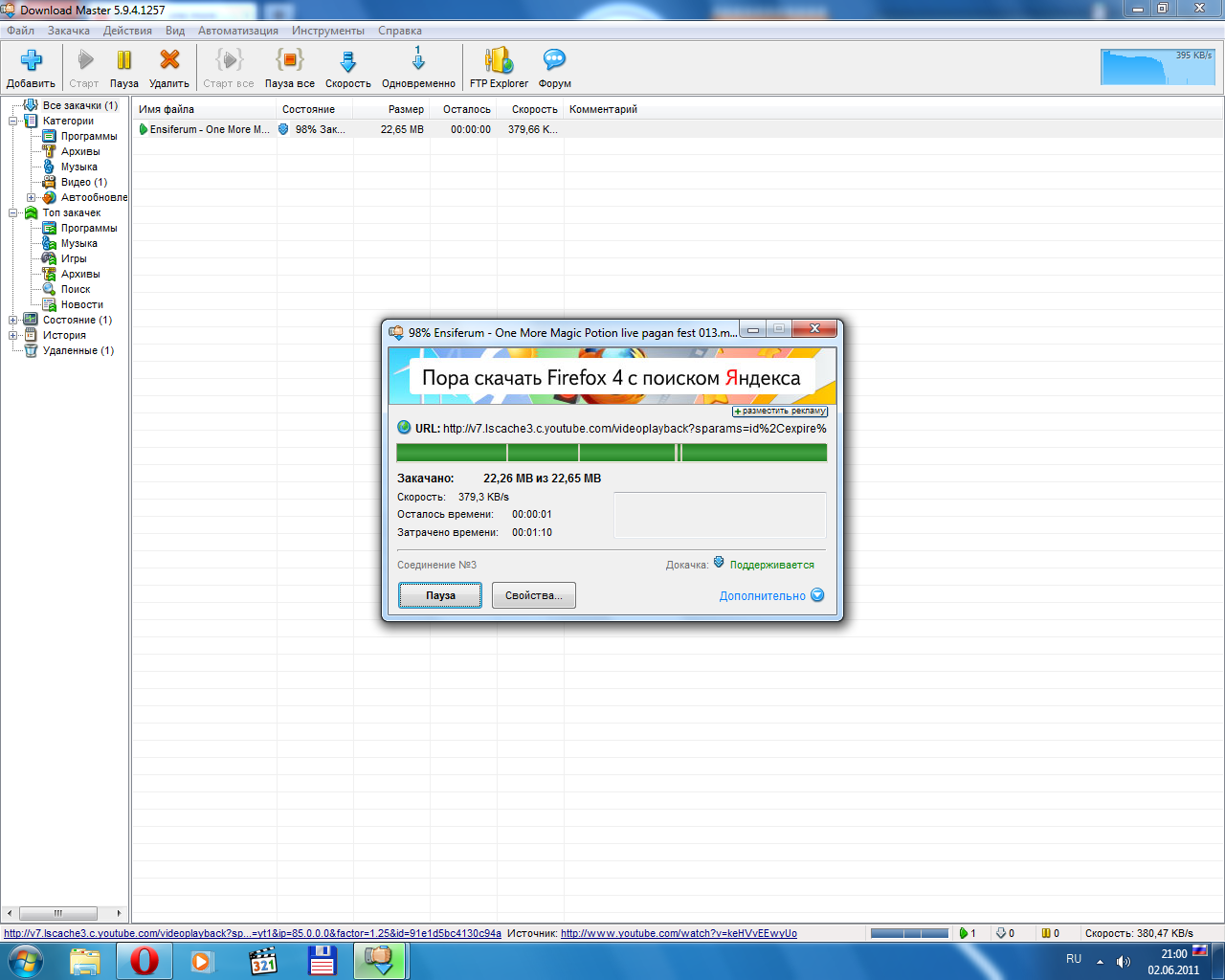Open the Справка menu

[400, 31]
